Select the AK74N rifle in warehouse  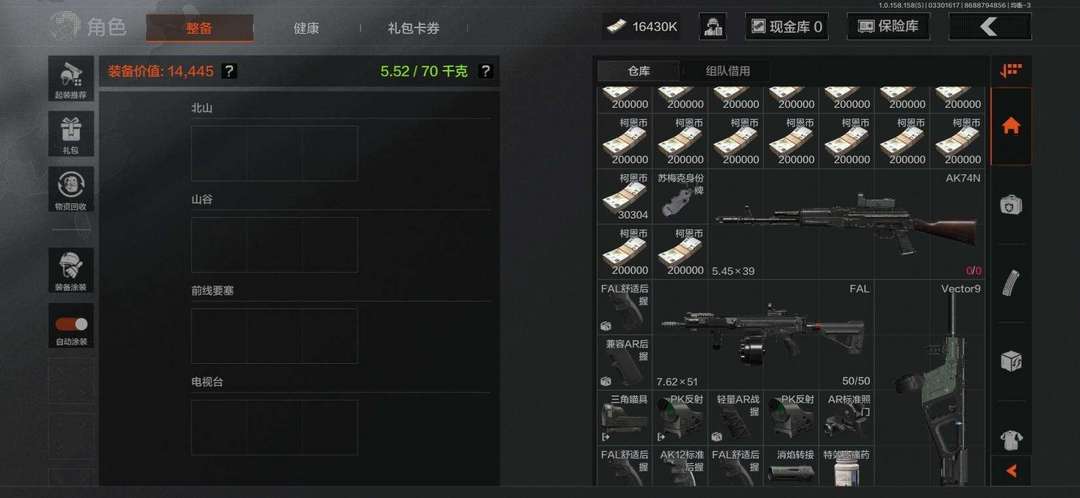[x=847, y=224]
